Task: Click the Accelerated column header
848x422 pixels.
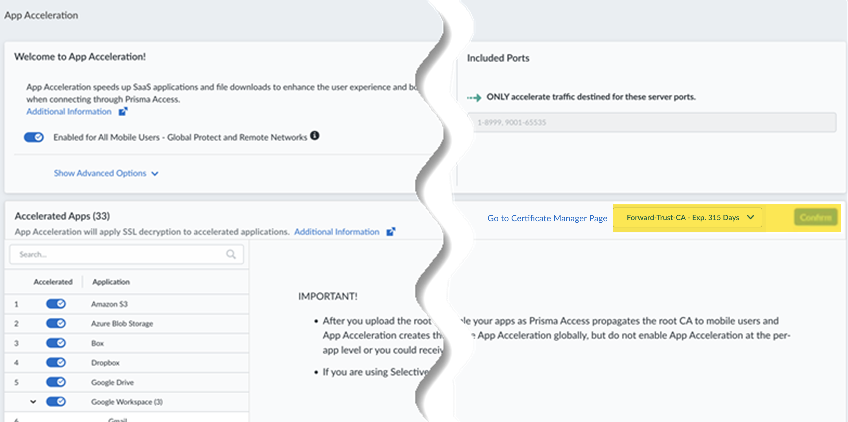Action: pyautogui.click(x=53, y=282)
